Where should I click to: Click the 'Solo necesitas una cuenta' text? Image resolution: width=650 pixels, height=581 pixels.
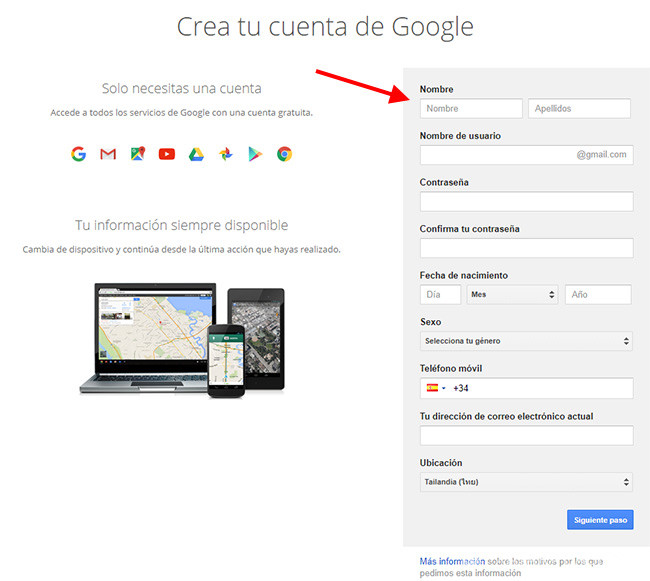click(182, 88)
